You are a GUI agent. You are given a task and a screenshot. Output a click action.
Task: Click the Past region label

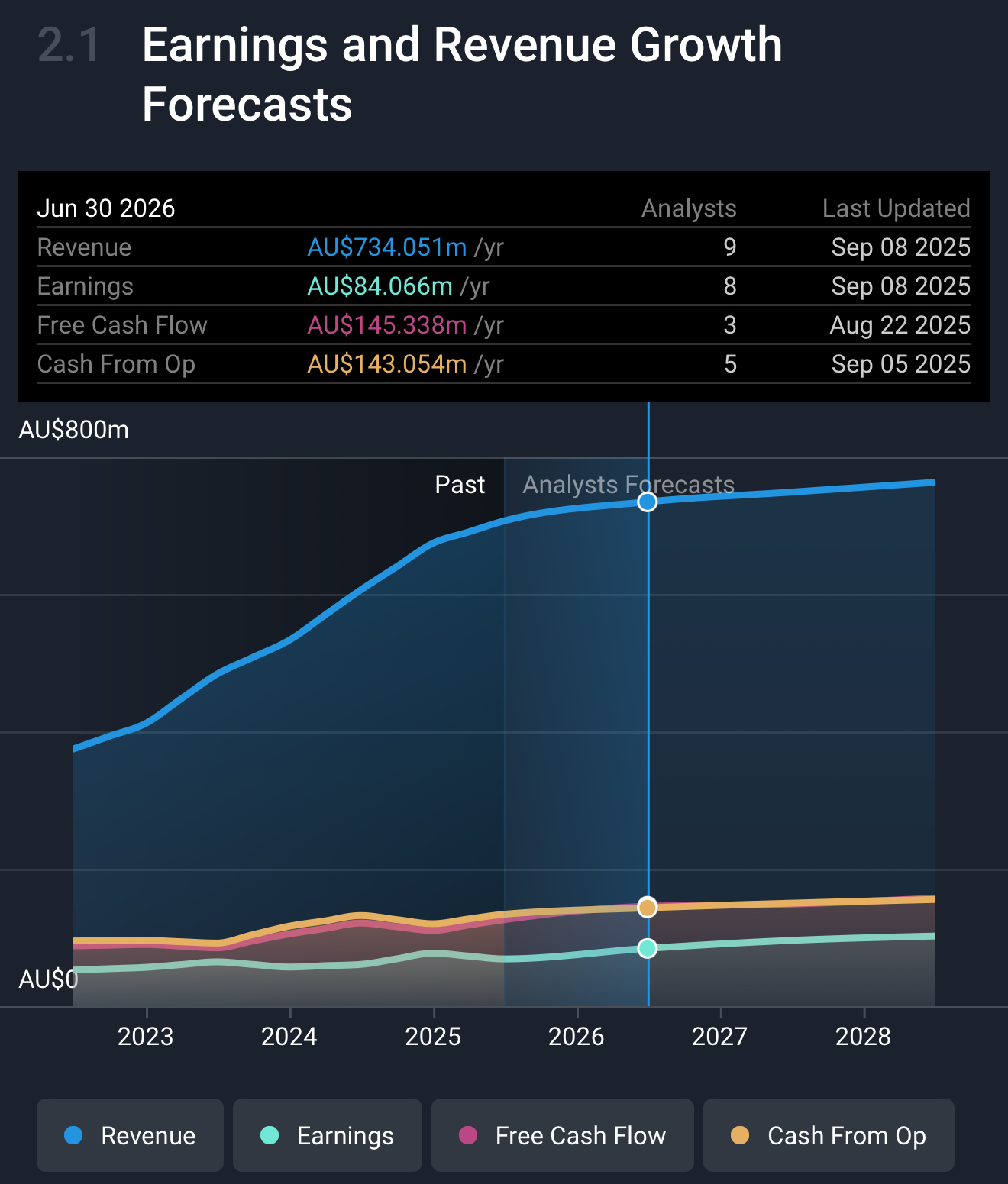click(460, 485)
